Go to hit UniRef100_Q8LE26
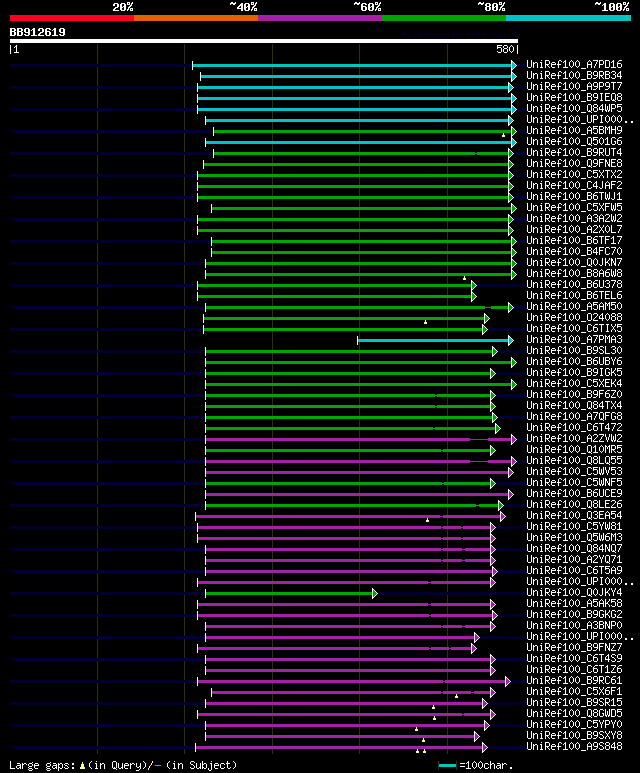This screenshot has height=773, width=640. tap(574, 504)
